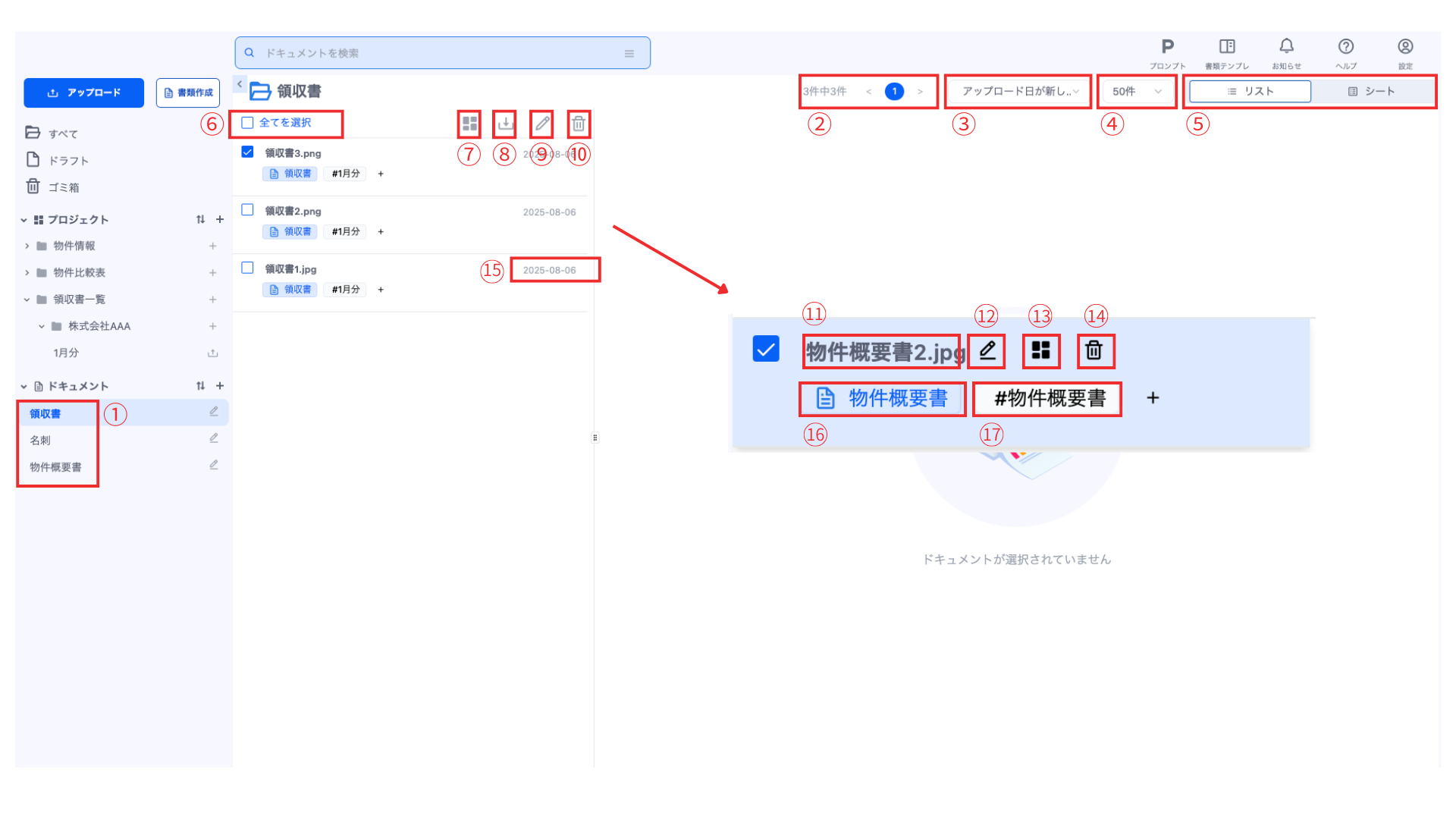Open the アップロード日が新しい sort dropdown

tap(1018, 92)
